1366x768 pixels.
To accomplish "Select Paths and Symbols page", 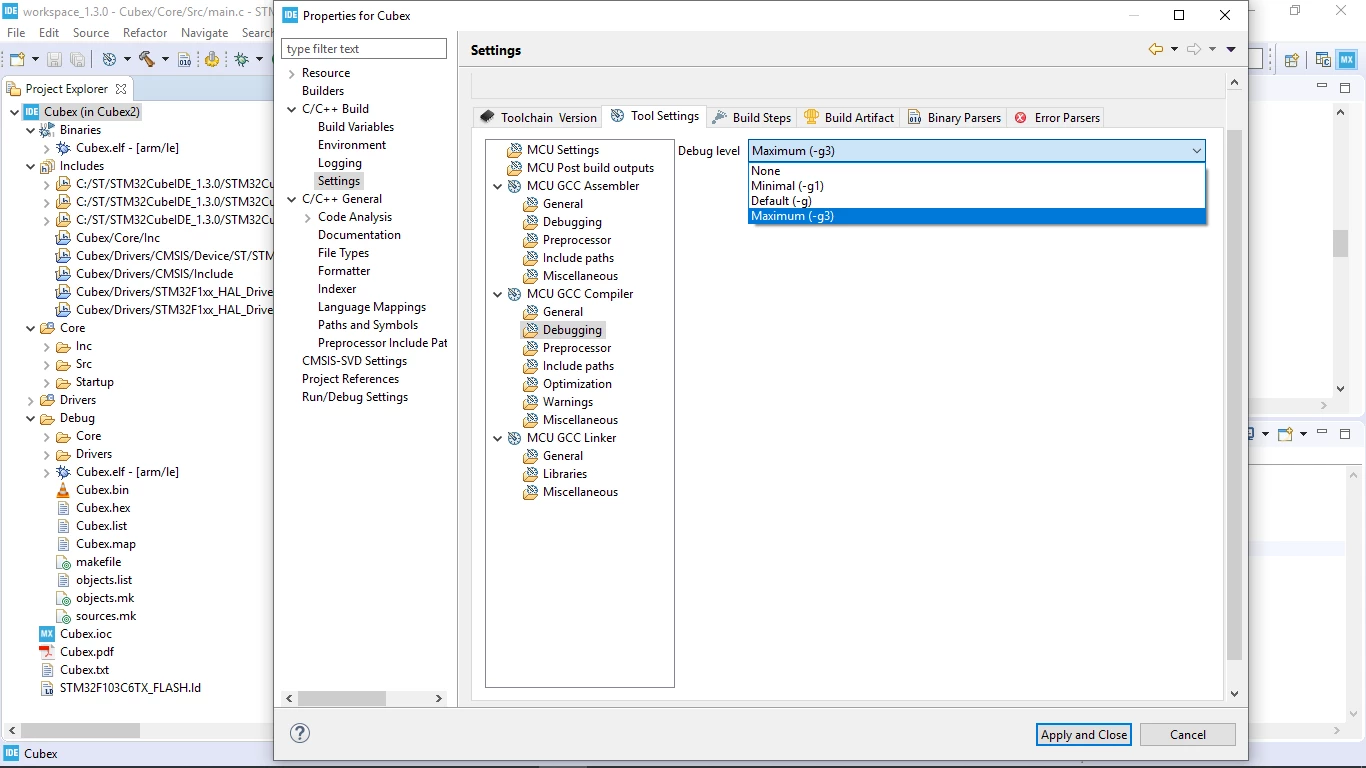I will point(368,325).
